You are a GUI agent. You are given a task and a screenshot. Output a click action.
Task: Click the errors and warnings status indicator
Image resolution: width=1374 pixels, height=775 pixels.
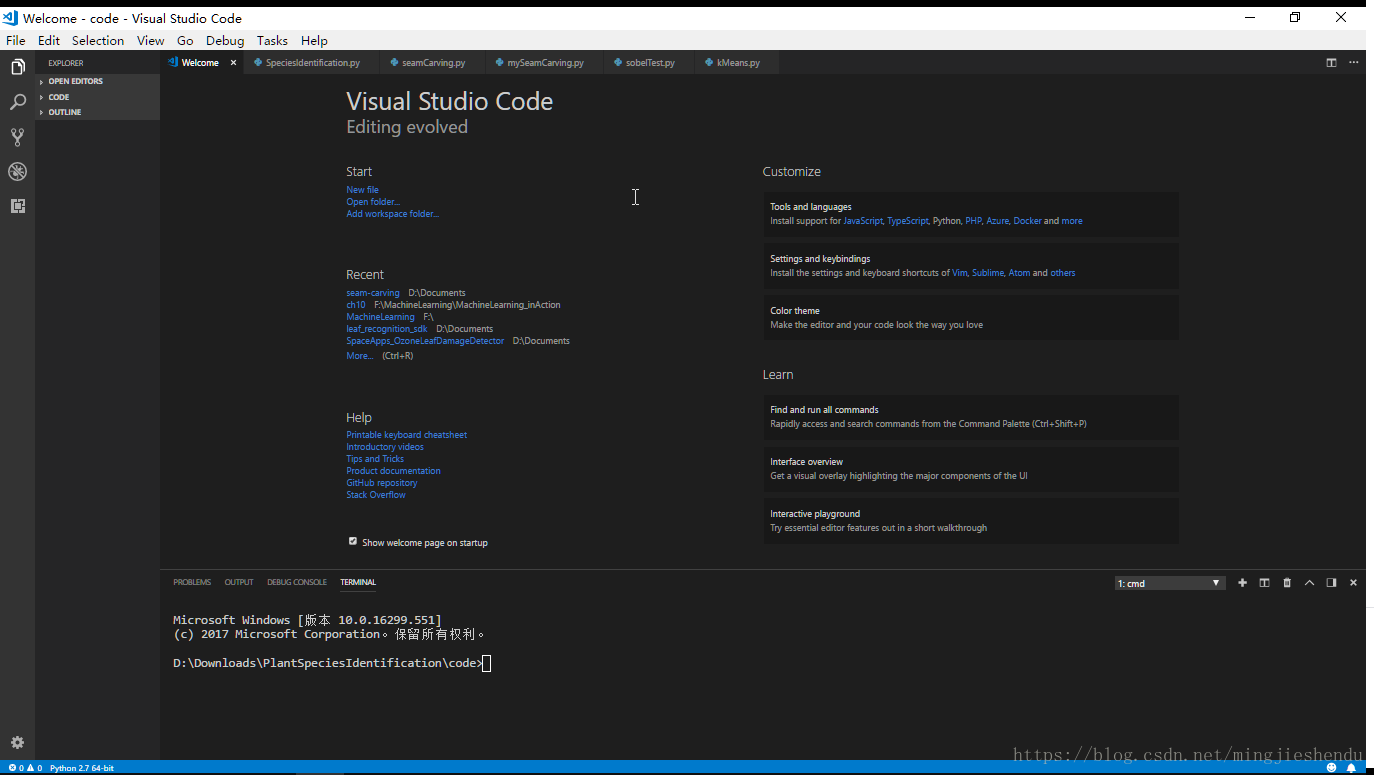(x=25, y=768)
